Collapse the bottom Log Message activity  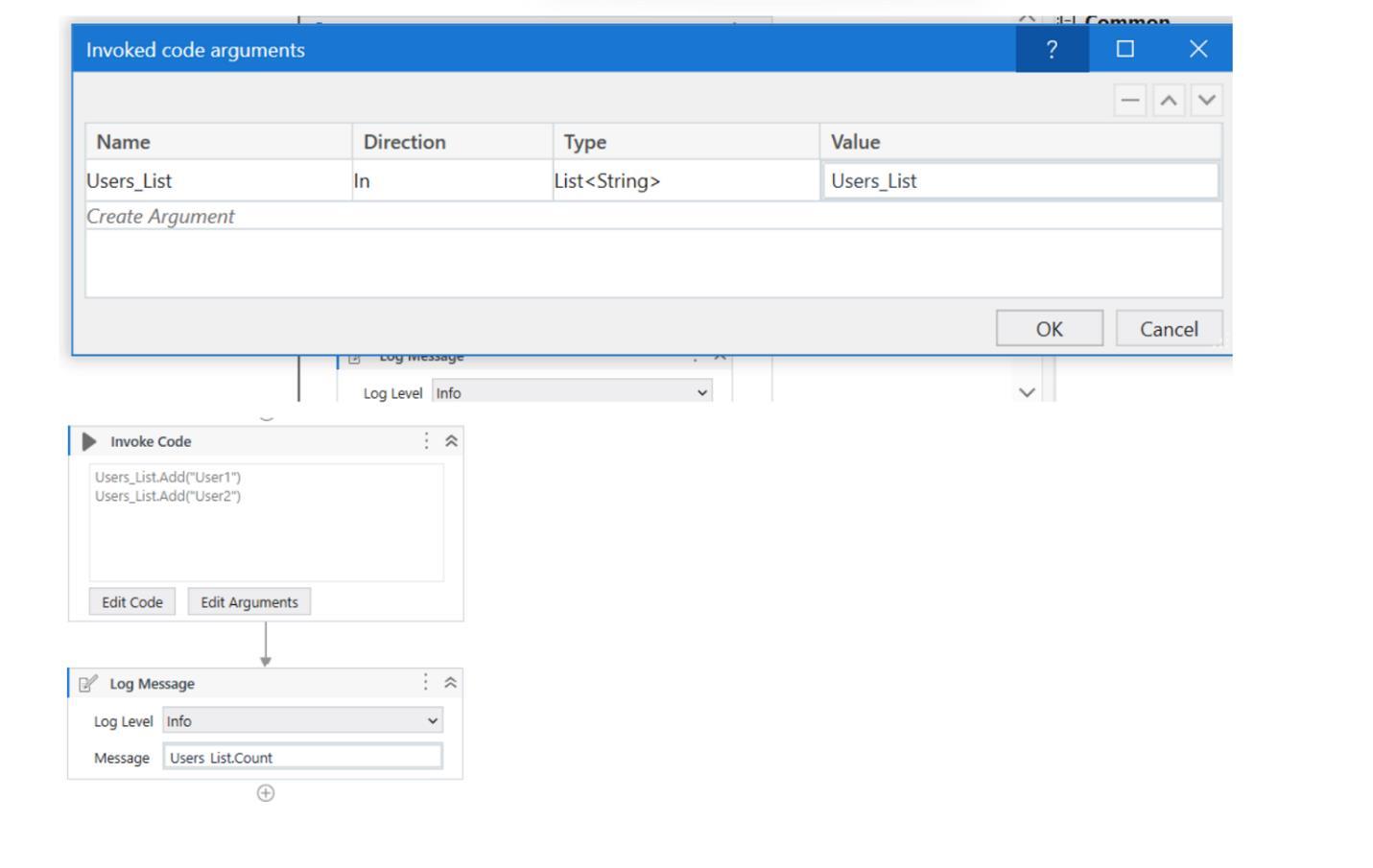(x=451, y=683)
